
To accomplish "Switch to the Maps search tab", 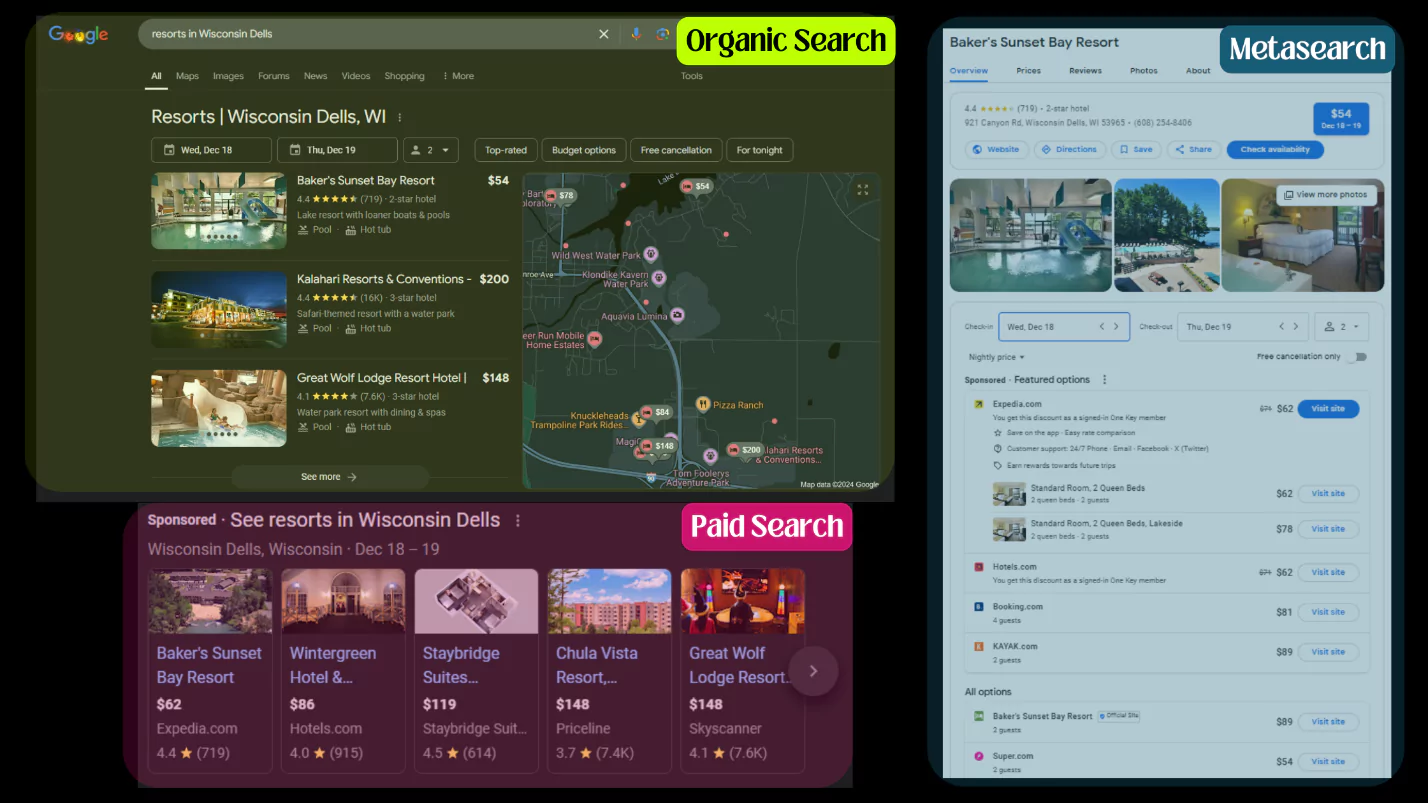I will pyautogui.click(x=187, y=76).
